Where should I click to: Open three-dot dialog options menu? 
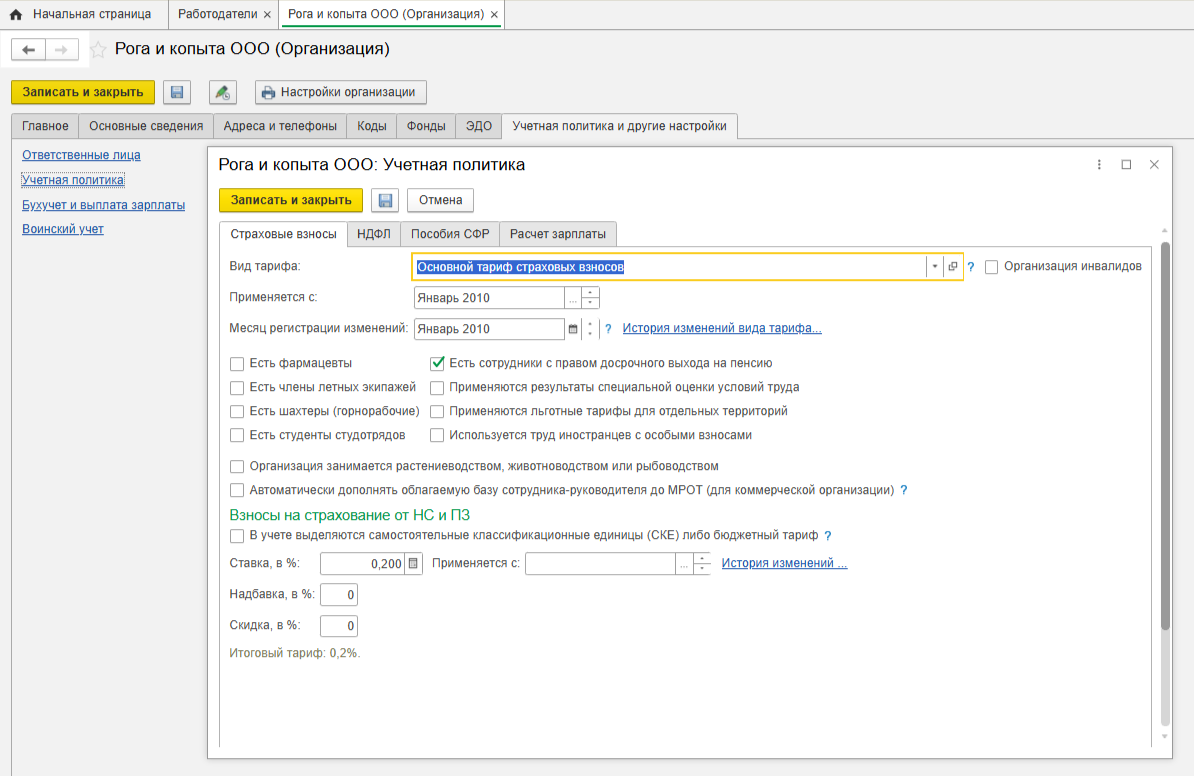tap(1099, 165)
